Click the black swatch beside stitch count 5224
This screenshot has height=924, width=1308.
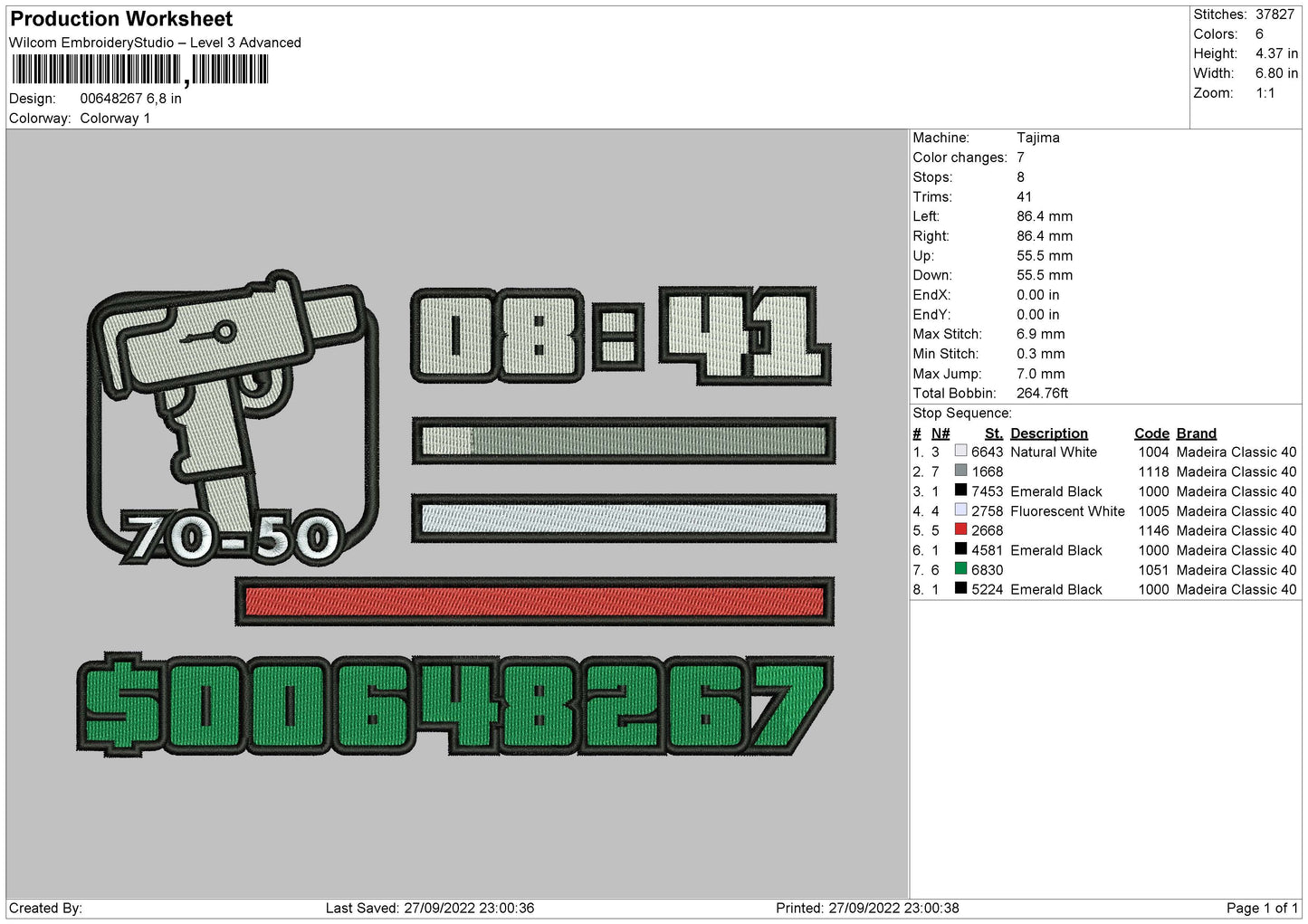point(960,588)
